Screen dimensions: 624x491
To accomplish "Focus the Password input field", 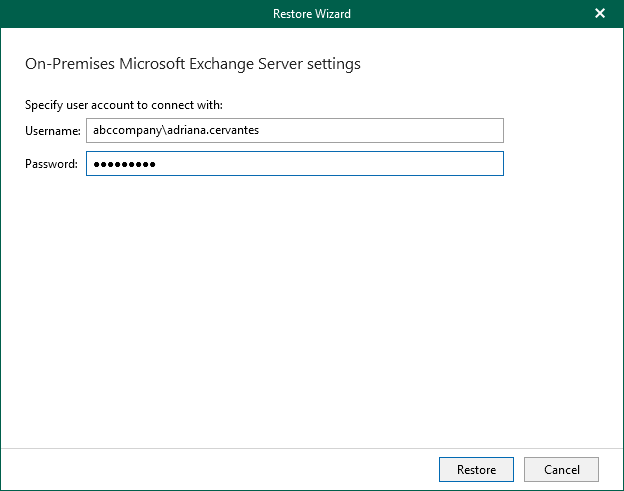I will tap(294, 164).
